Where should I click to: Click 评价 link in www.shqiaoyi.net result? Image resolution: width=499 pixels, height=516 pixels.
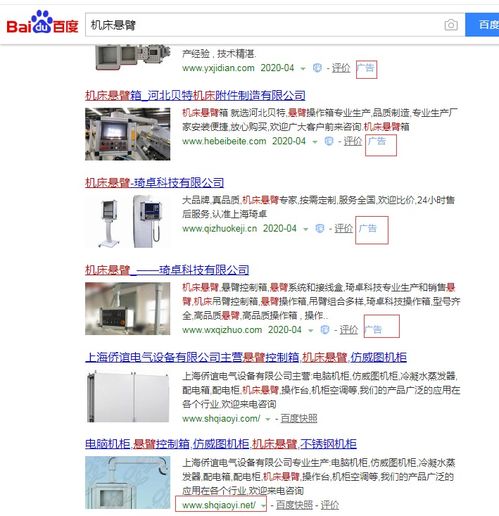coord(330,505)
